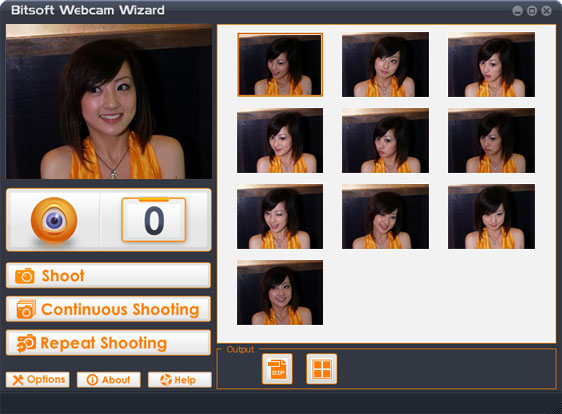Viewport: 562px width, 414px height.
Task: Click the lifebuoy icon on the Help button
Action: pos(166,380)
